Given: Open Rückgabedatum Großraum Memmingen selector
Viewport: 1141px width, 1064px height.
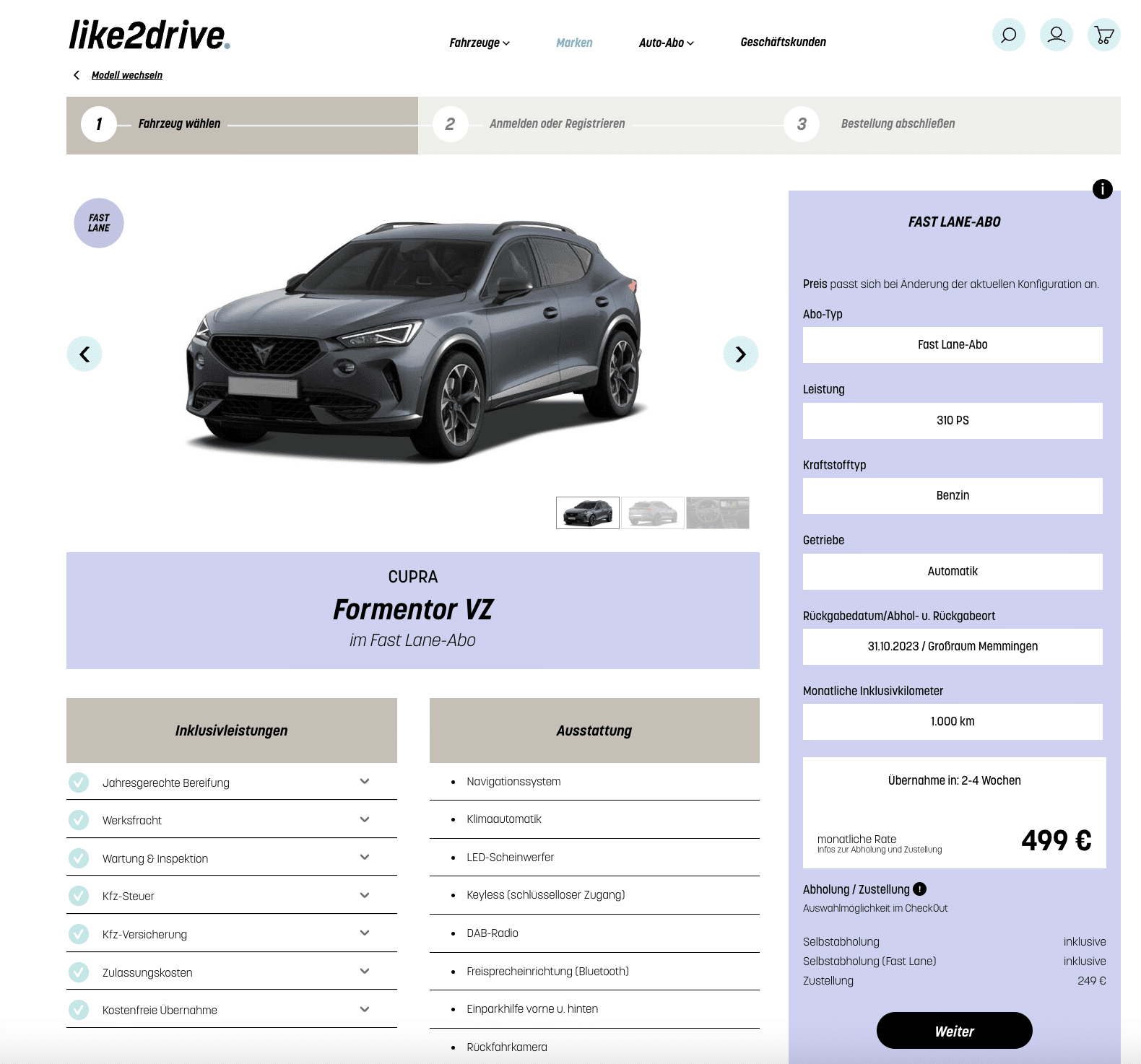Looking at the screenshot, I should 953,647.
